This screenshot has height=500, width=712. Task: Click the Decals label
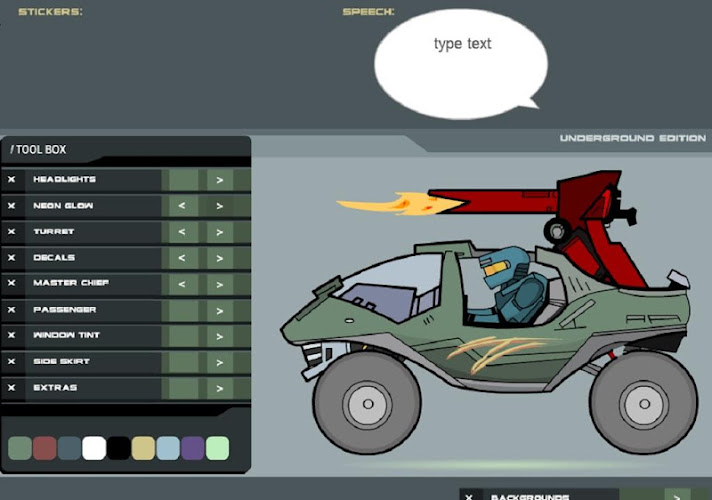coord(54,257)
